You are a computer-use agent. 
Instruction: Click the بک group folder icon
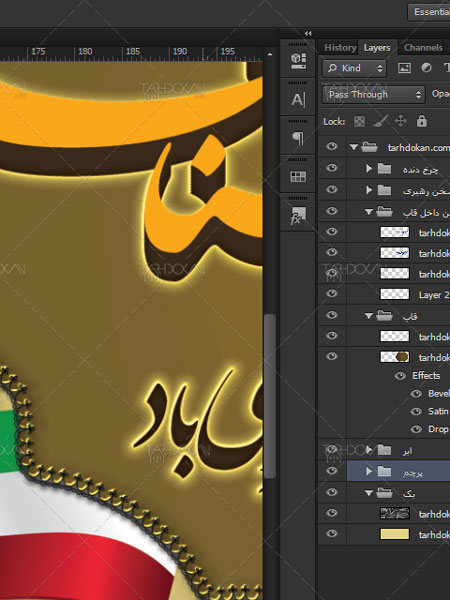[x=384, y=492]
